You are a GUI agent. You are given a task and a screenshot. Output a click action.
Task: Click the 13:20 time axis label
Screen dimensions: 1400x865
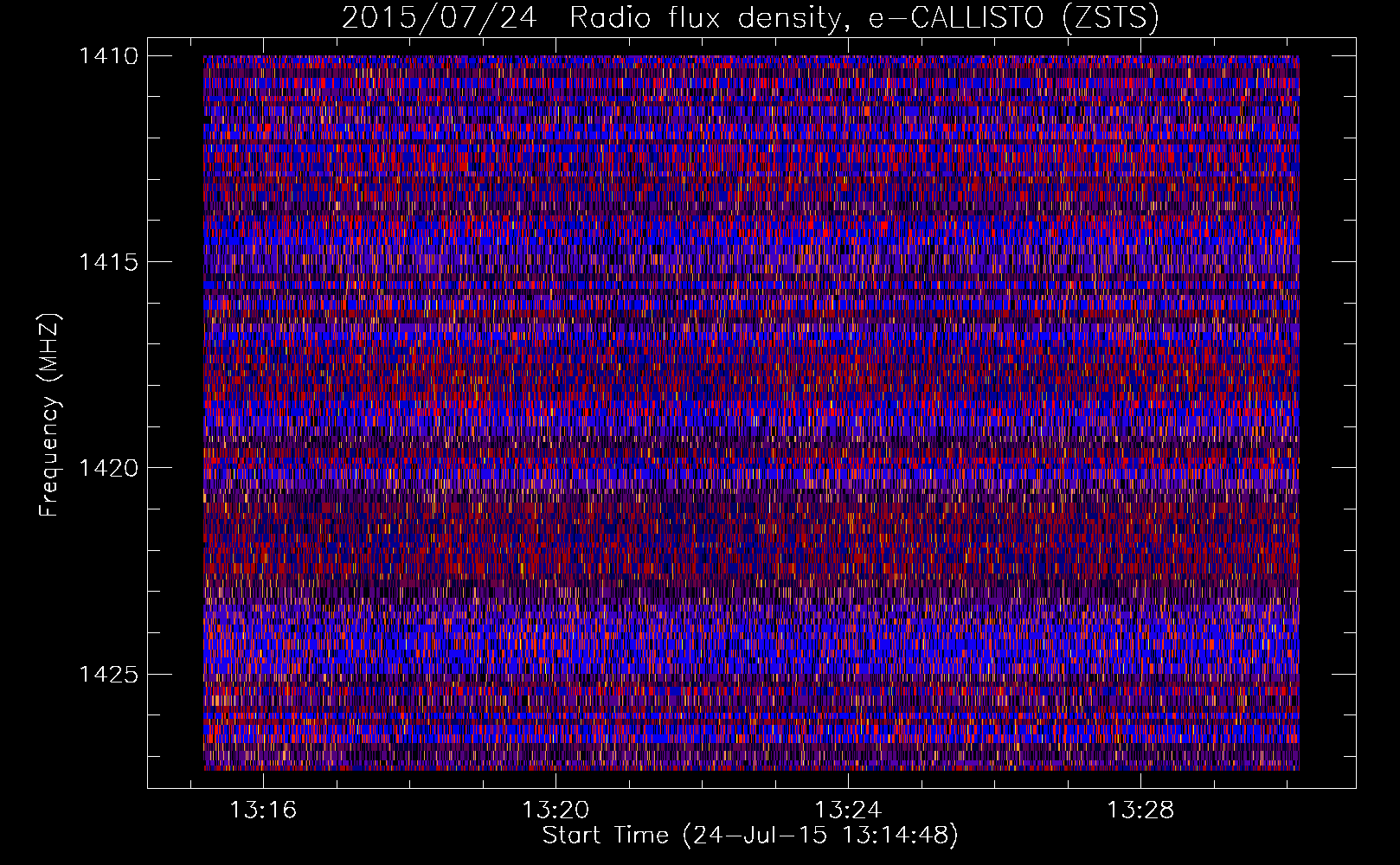(556, 810)
